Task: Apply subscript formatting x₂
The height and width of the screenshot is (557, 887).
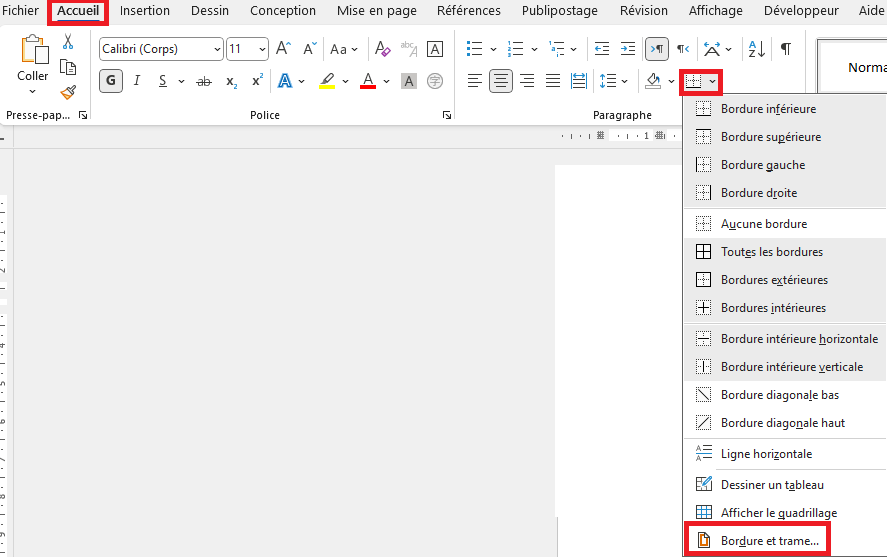Action: (231, 82)
